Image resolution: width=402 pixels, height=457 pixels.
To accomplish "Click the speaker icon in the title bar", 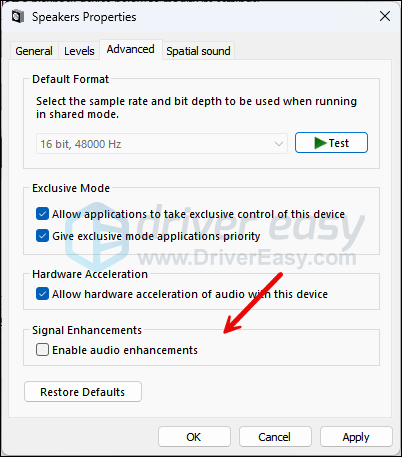I will tap(18, 16).
